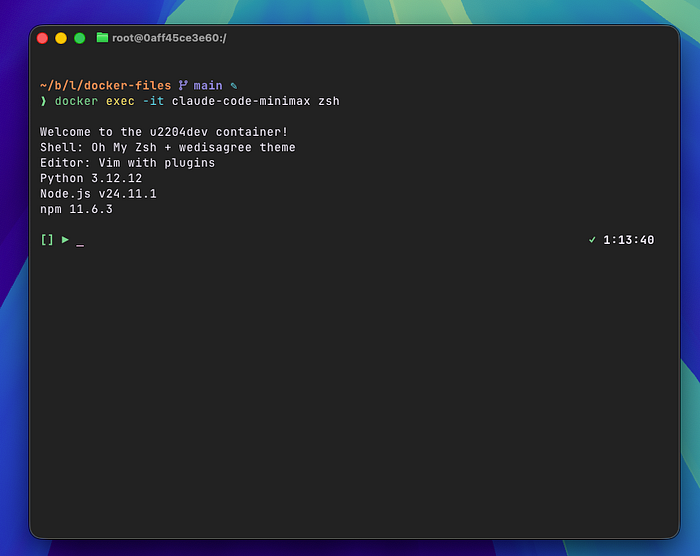Click the word docker in the command
This screenshot has height=556, width=700.
click(x=76, y=101)
